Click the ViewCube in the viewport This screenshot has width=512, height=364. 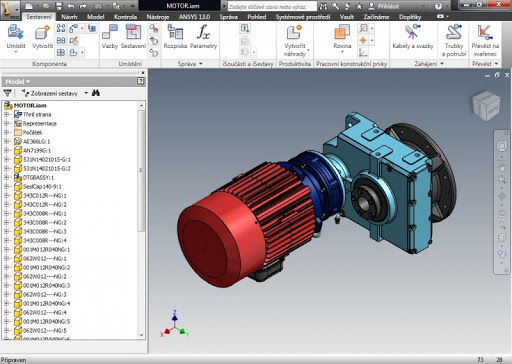486,106
